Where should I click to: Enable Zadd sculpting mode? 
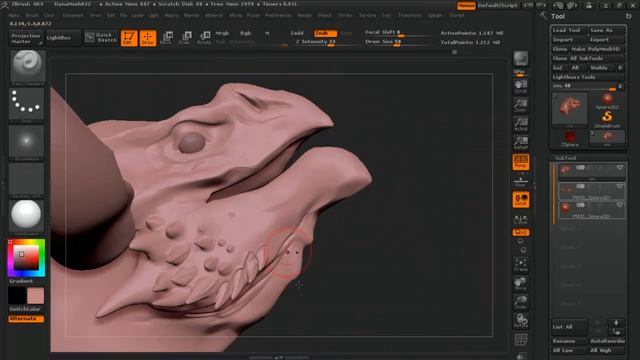297,33
